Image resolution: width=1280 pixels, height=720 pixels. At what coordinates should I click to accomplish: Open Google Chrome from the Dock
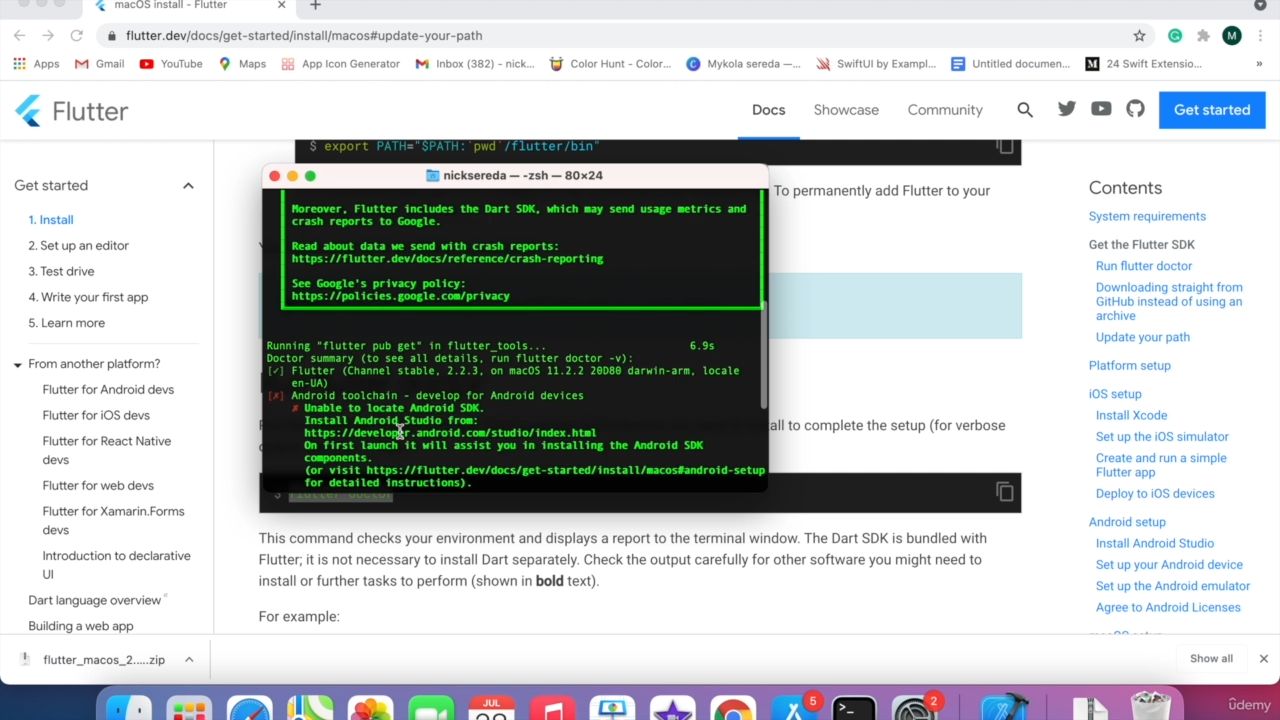(733, 708)
